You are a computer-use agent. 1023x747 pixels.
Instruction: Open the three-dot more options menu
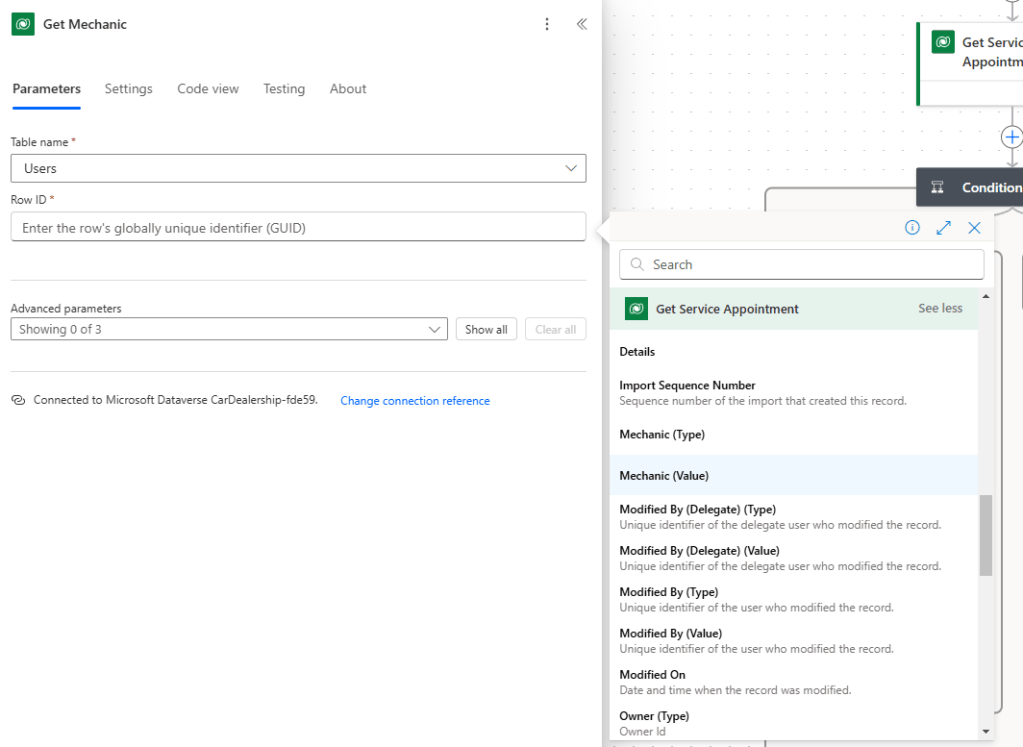click(x=547, y=24)
